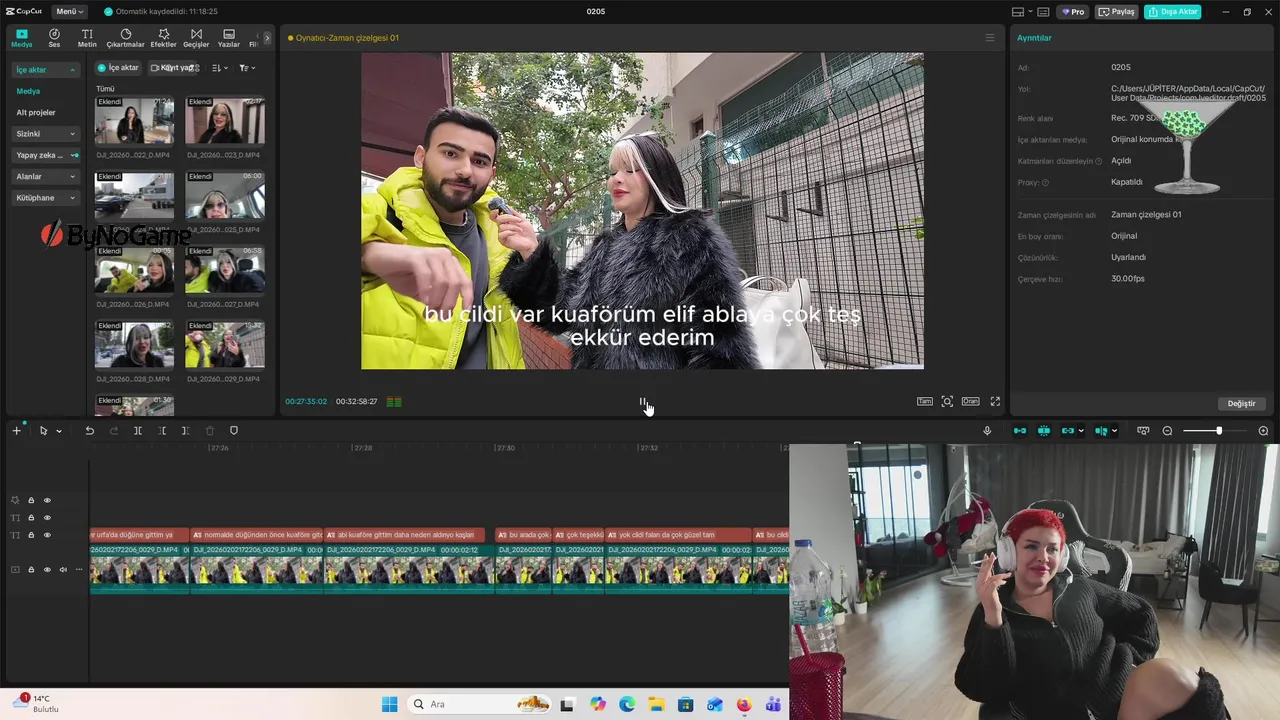
Task: Open the Medya tab
Action: coord(21,38)
